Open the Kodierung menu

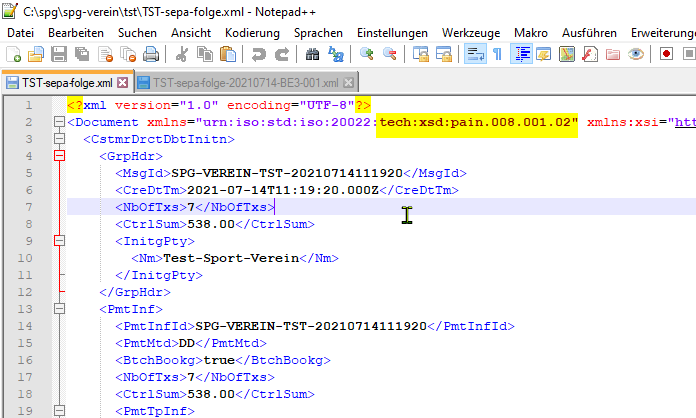point(252,33)
